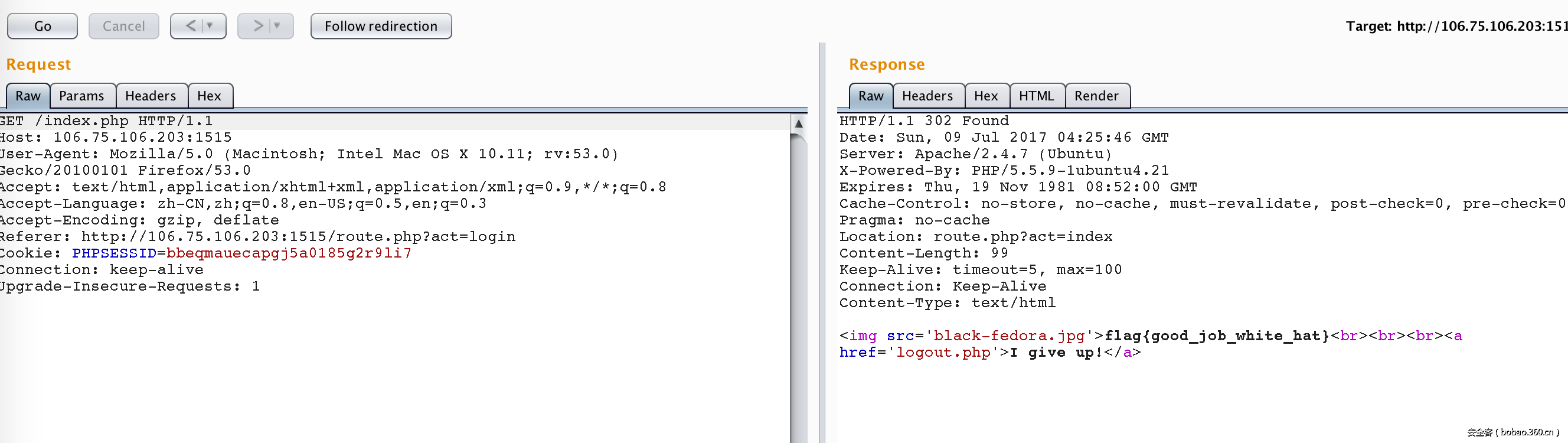Show the Request Hex tab
The image size is (1568, 443).
pyautogui.click(x=210, y=96)
